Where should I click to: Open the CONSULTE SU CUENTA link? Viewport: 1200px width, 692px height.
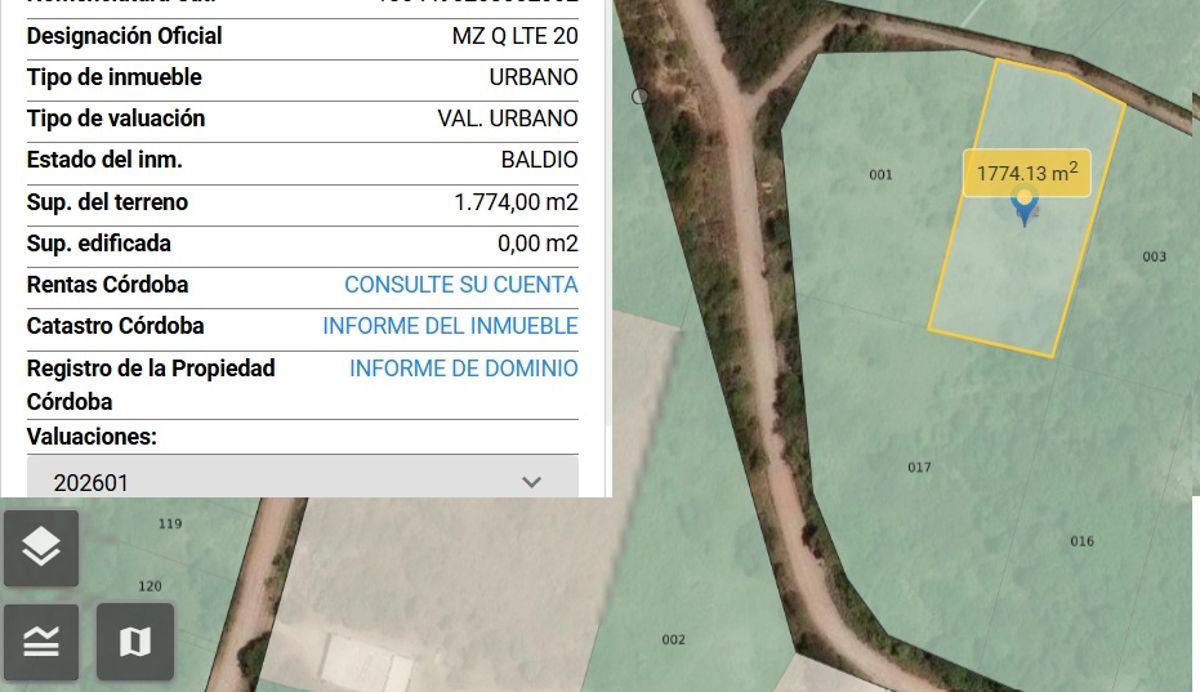tap(461, 285)
